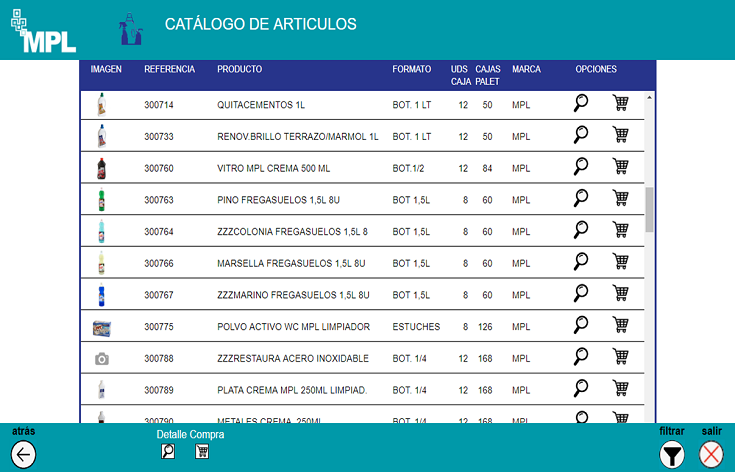Click the CATÁLOGO DE ARTICULOS title

(x=261, y=24)
